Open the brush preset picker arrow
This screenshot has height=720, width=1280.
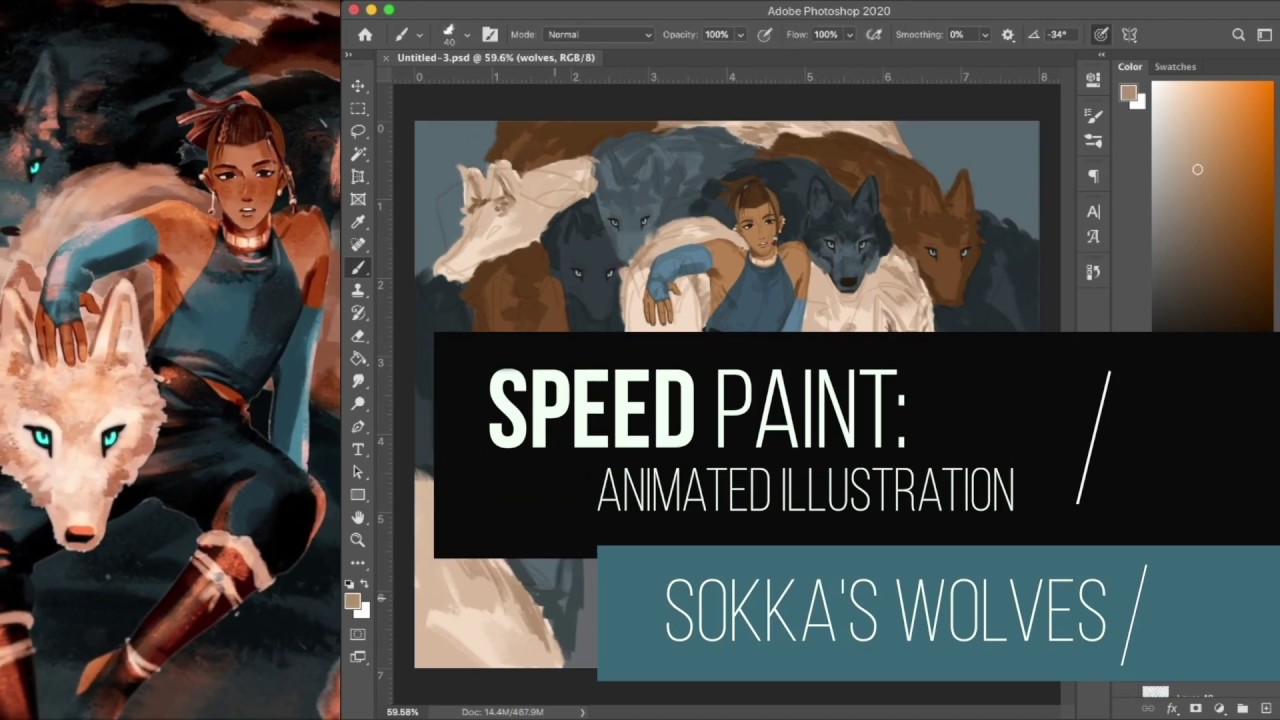click(x=467, y=35)
